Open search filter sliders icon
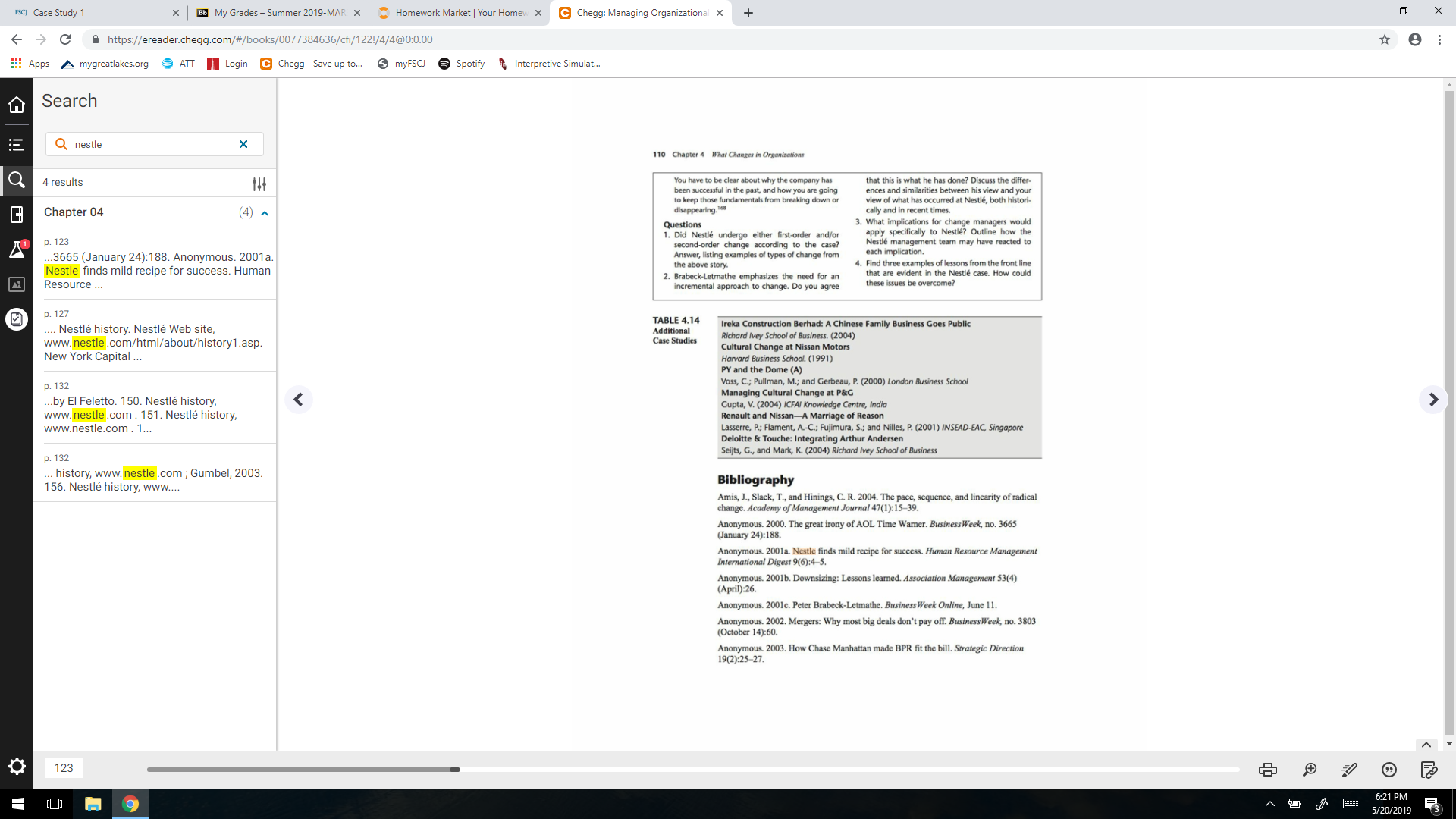This screenshot has width=1456, height=819. [x=259, y=184]
